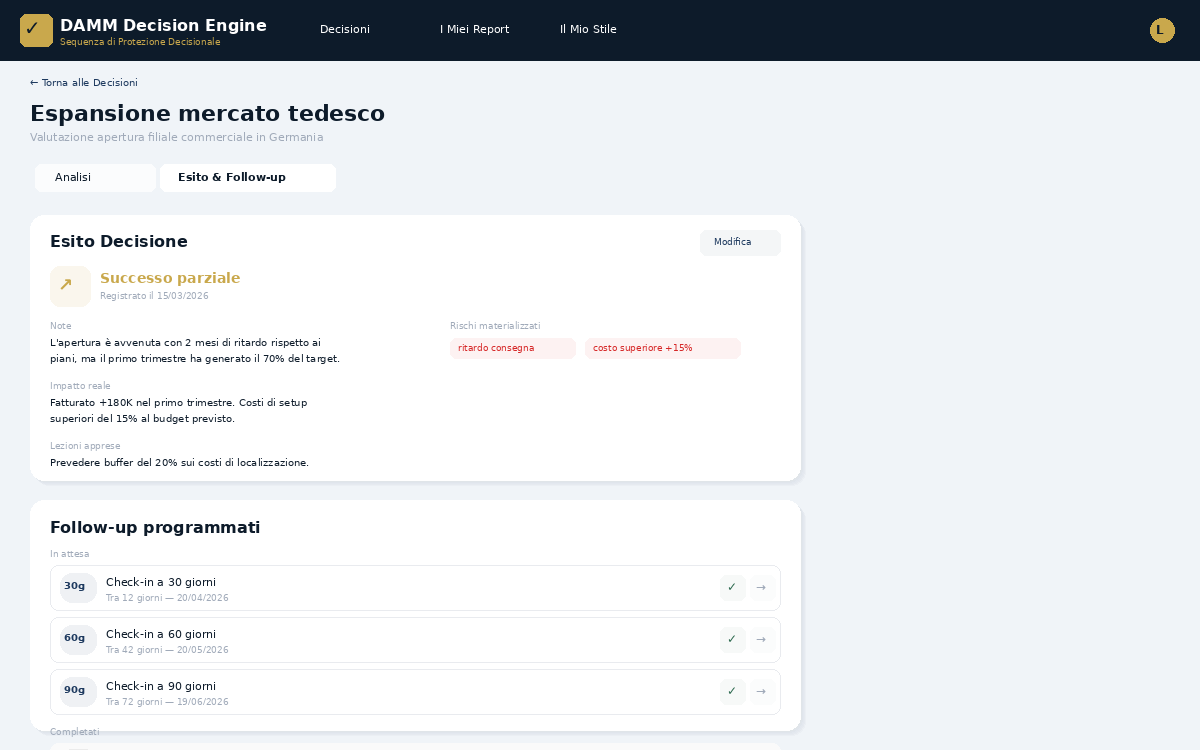Screen dimensions: 1200x750
Task: Click the DAMM Decision Engine title
Action: [x=163, y=26]
